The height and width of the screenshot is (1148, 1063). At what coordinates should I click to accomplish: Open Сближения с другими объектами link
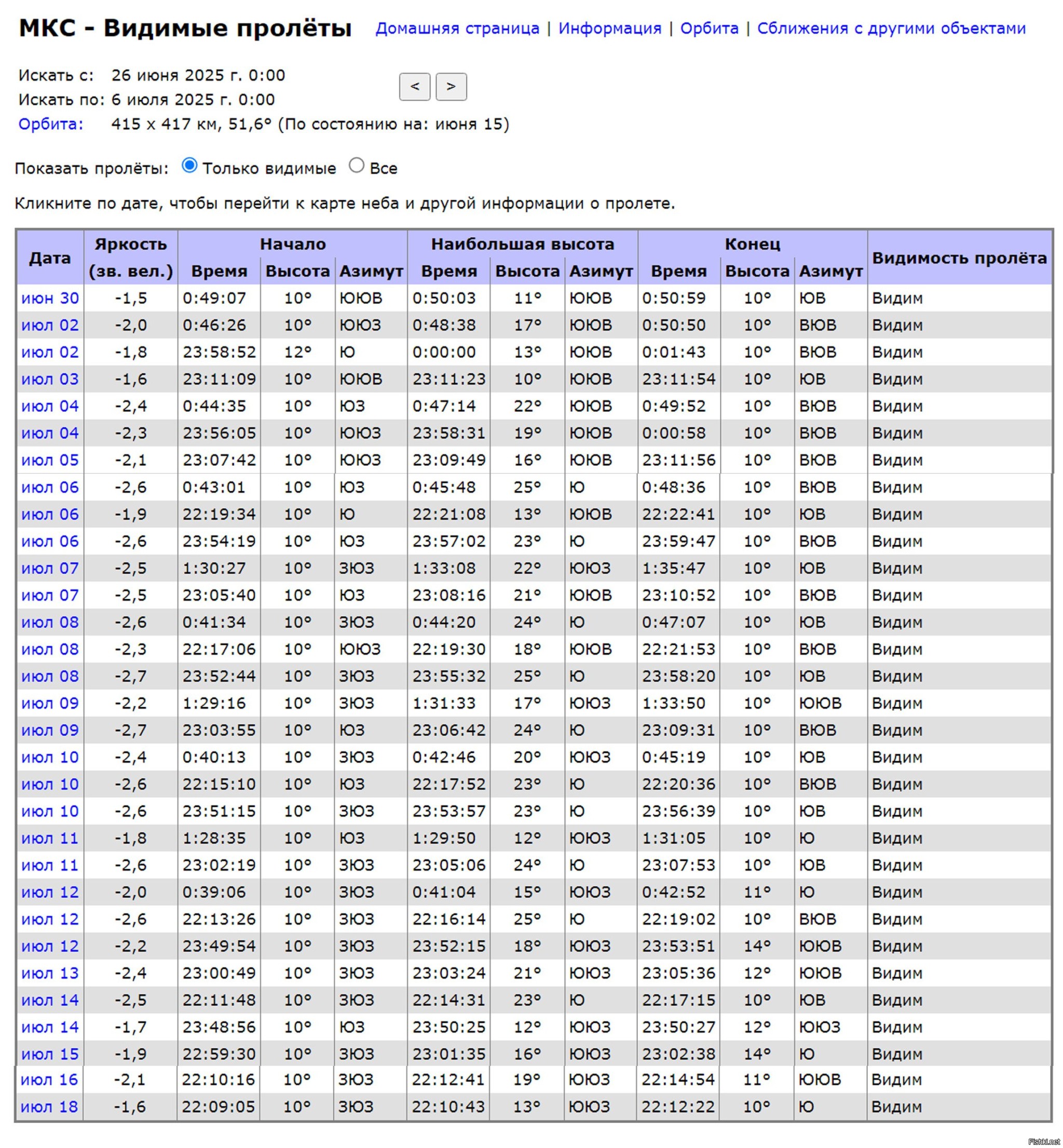click(891, 28)
